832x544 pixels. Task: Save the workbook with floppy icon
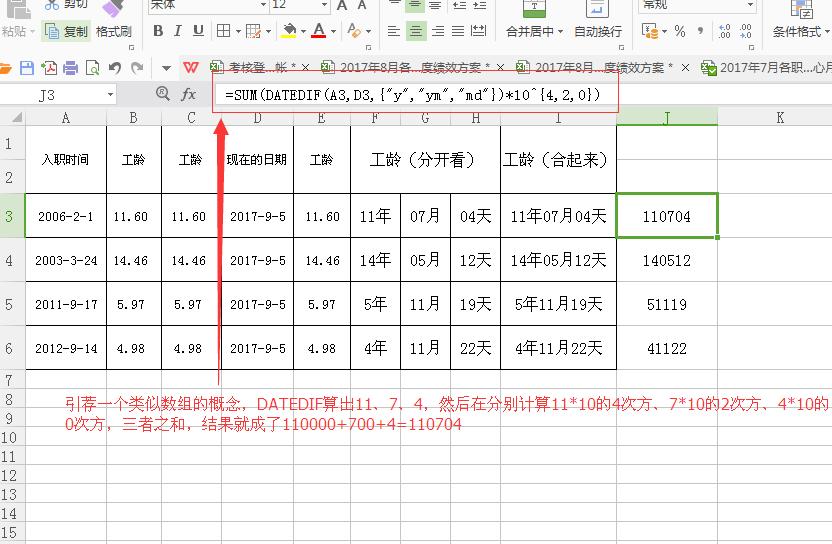(27, 68)
